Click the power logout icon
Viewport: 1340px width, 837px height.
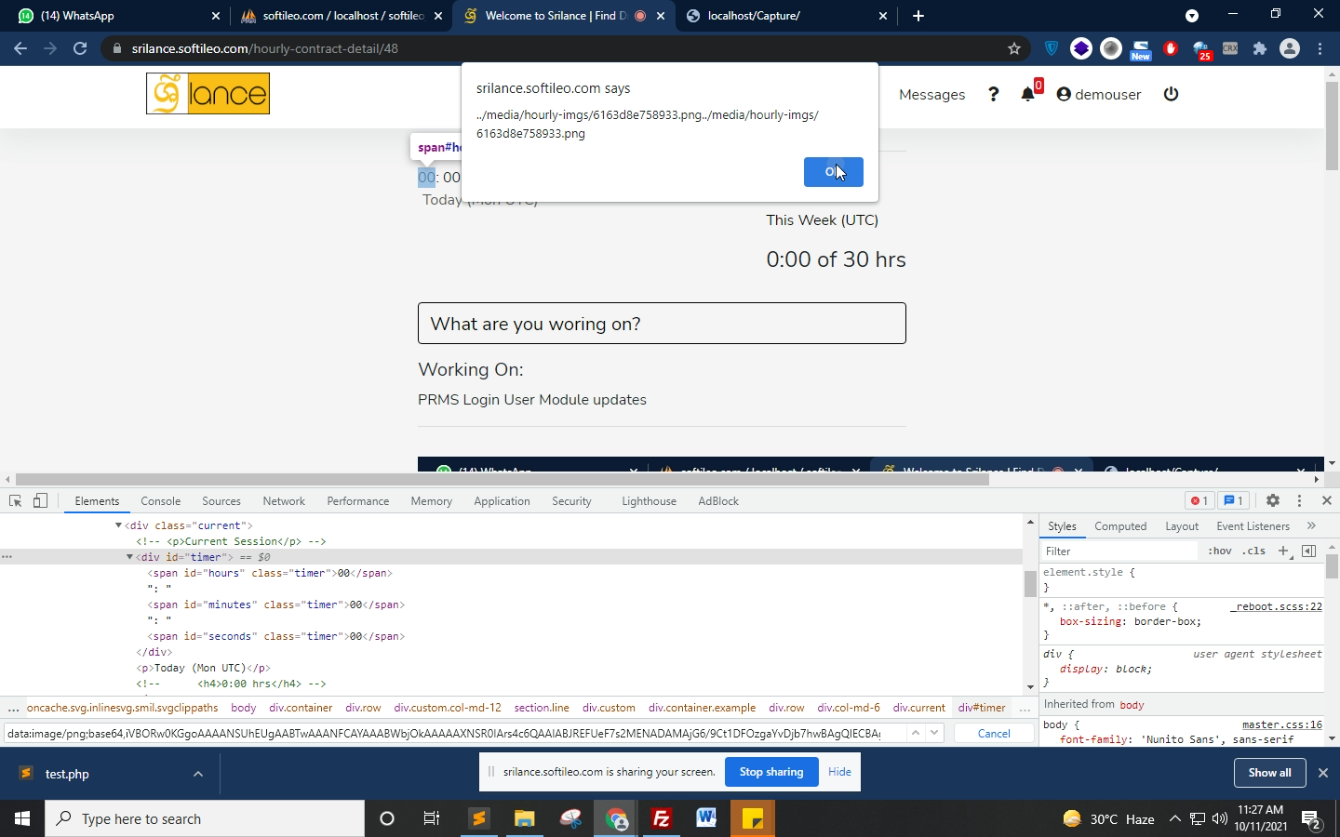click(1171, 94)
